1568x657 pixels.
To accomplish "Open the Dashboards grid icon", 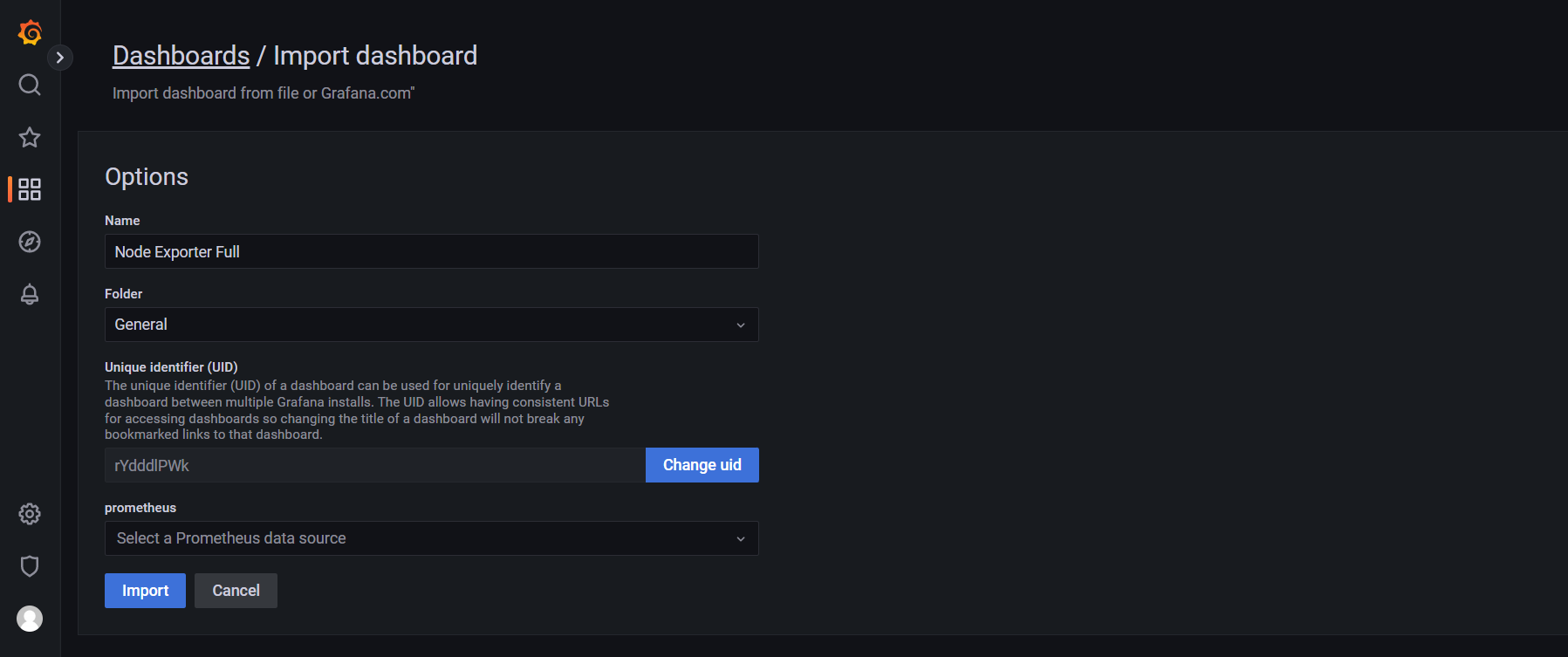I will click(x=30, y=189).
